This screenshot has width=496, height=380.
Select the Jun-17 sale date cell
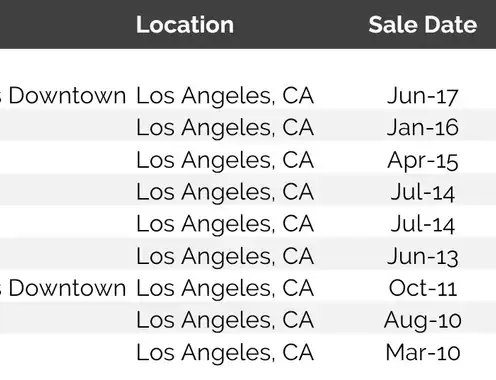tap(423, 96)
